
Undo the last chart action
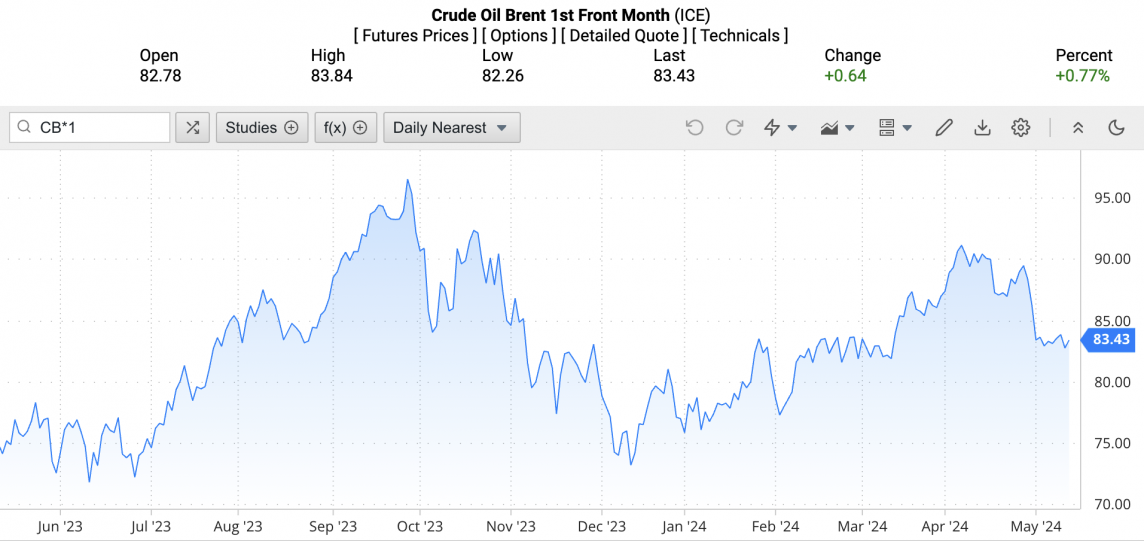(694, 127)
